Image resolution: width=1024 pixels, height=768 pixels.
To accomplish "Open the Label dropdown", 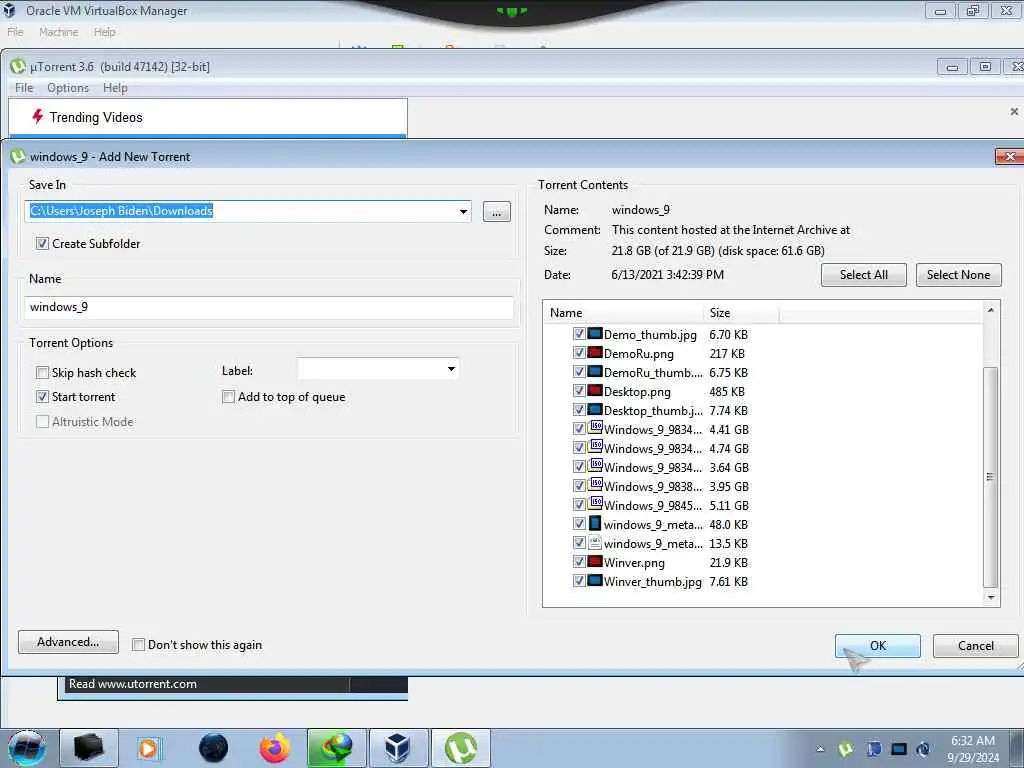I will coord(451,370).
